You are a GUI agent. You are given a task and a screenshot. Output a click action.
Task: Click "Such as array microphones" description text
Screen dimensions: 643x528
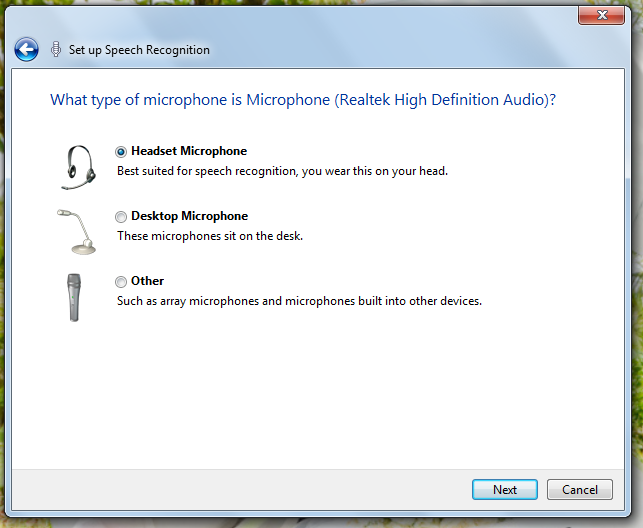[x=299, y=301]
